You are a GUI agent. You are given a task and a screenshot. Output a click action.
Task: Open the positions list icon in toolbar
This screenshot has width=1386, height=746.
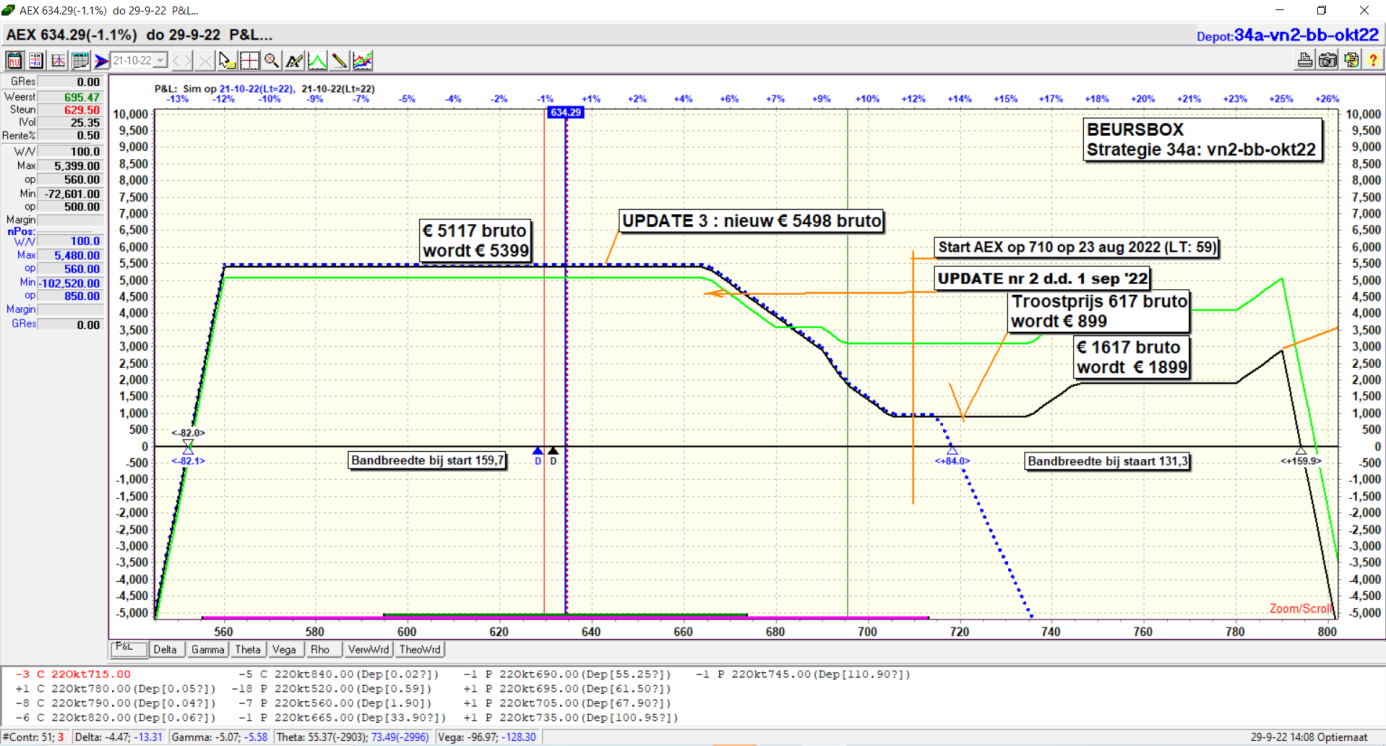(x=36, y=60)
